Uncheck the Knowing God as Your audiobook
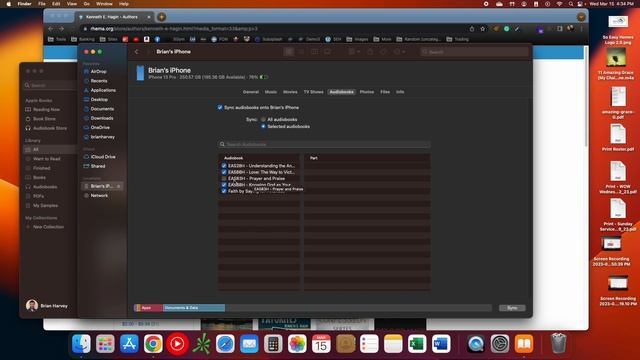This screenshot has height=360, width=640. pyautogui.click(x=224, y=185)
